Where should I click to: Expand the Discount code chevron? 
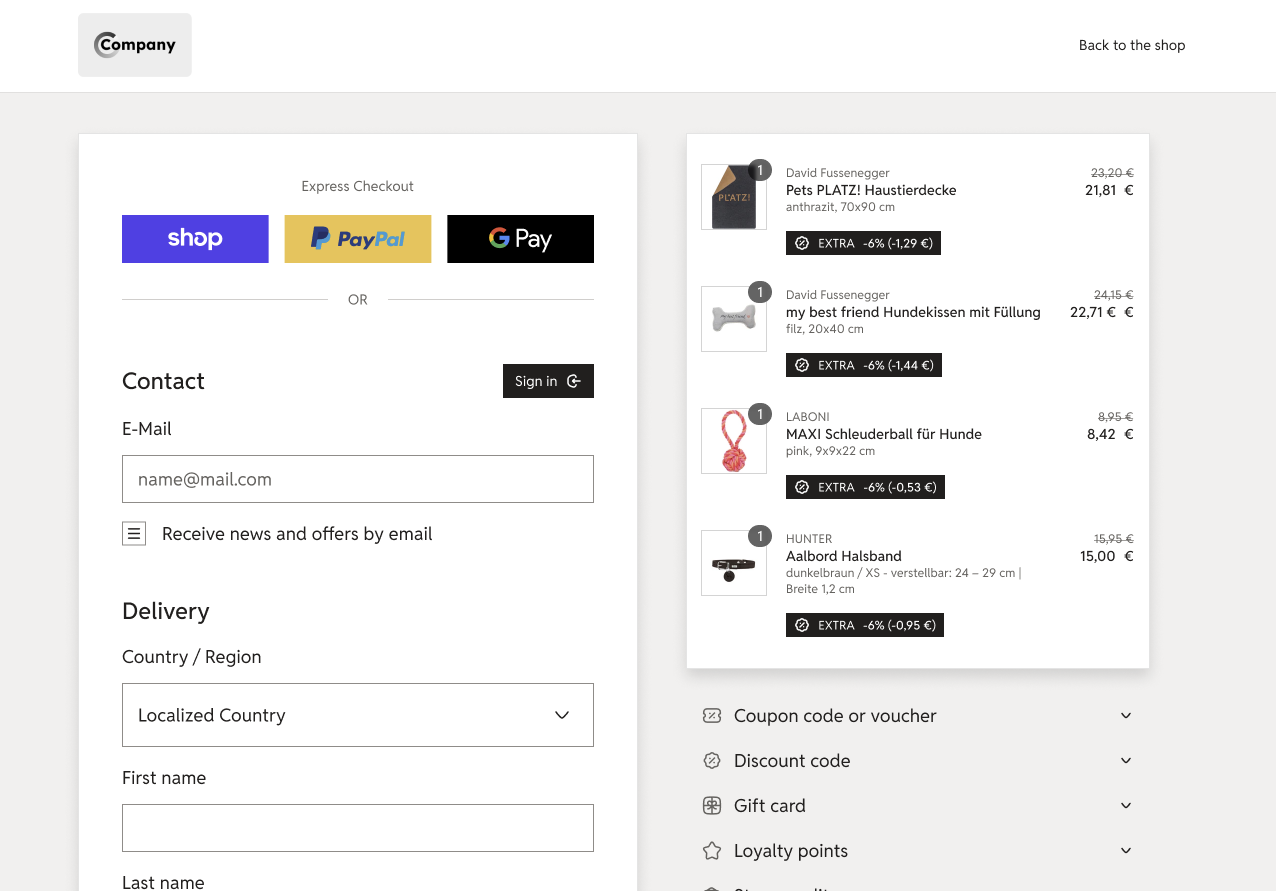coord(1126,761)
